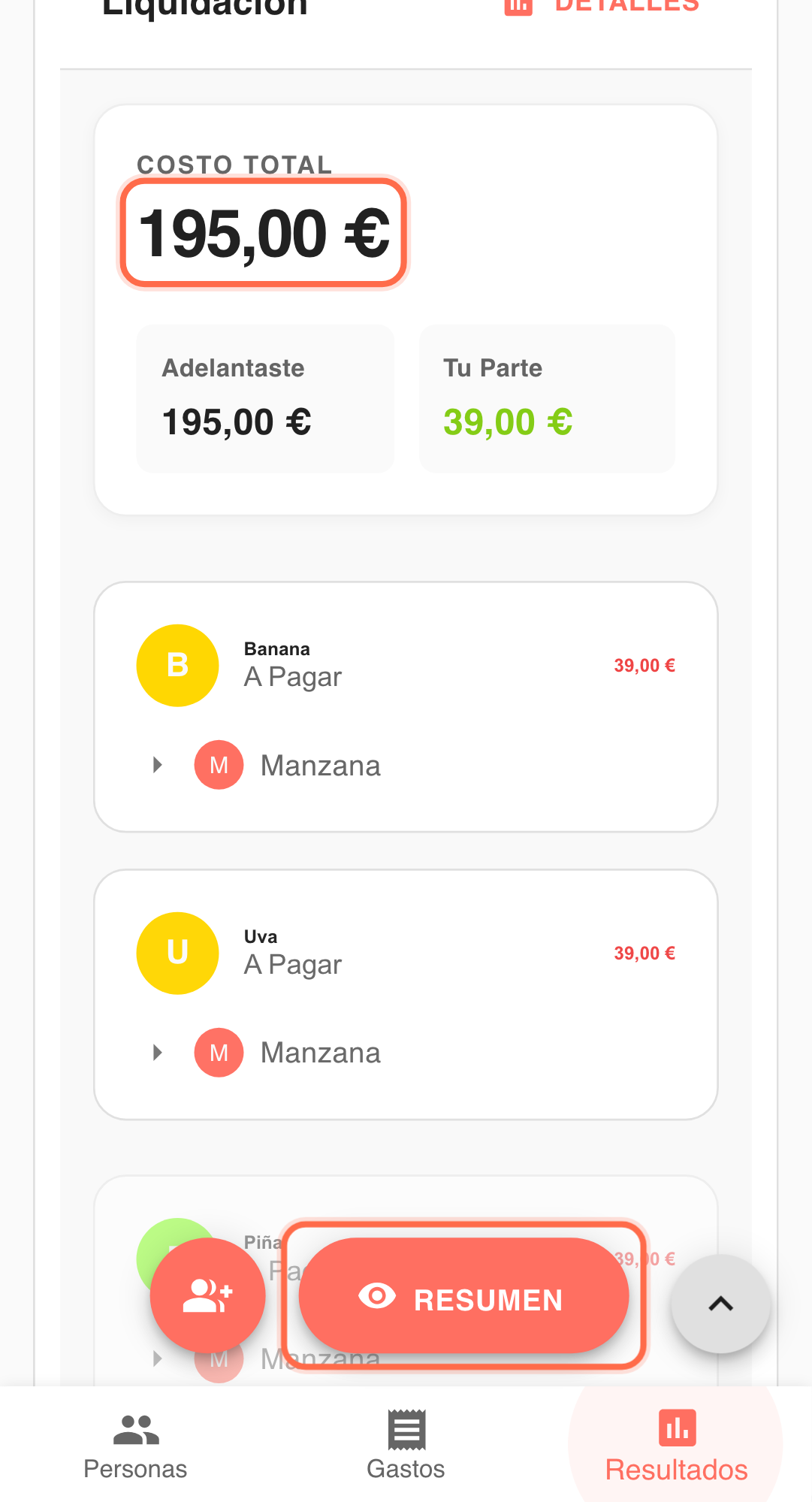Click the Personas people icon
Image resolution: width=812 pixels, height=1502 pixels.
136,1429
